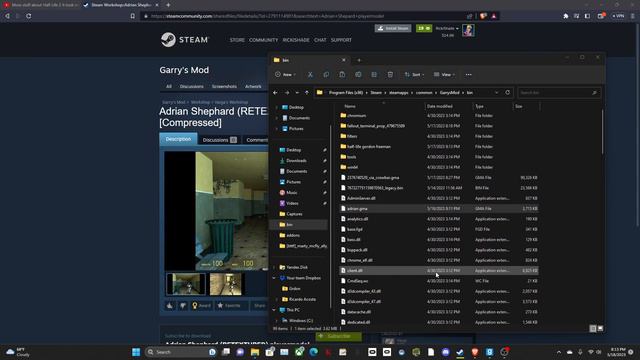Rate up with the thumbs up icon
Screen dimensions: 640x360
(x=170, y=305)
